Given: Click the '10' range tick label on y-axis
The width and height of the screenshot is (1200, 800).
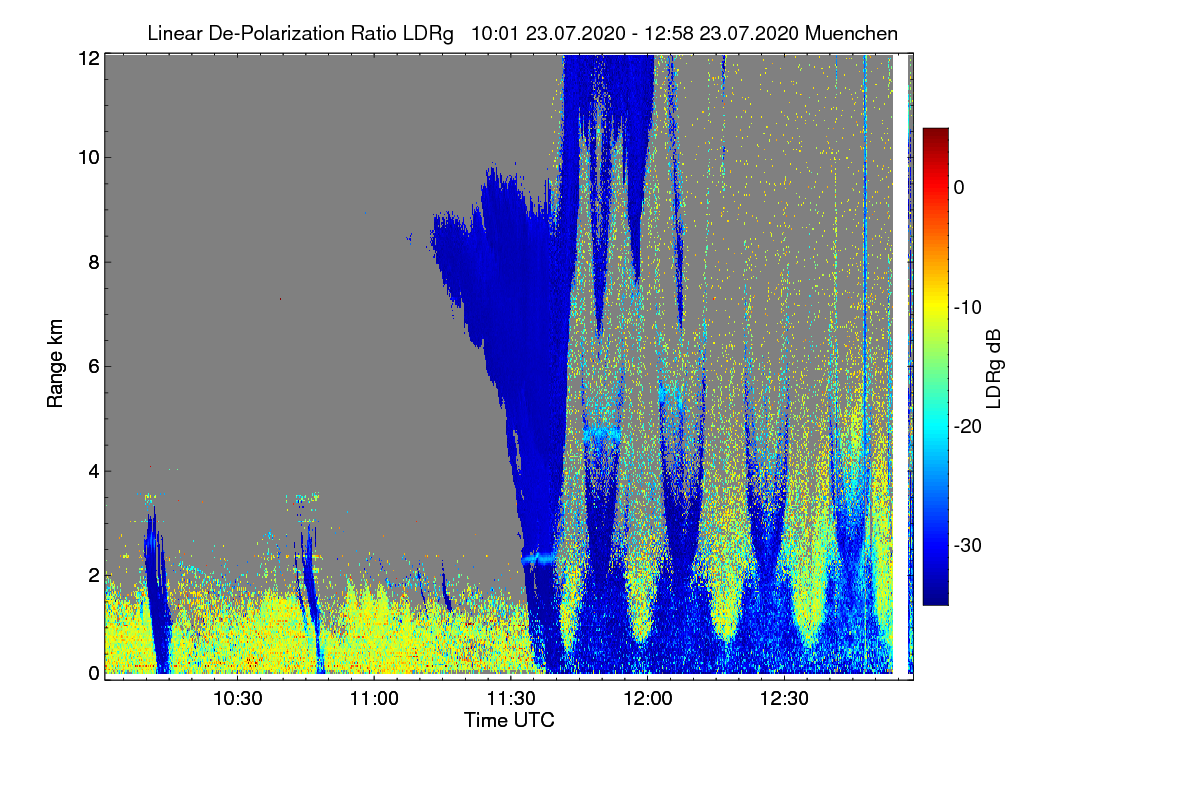Looking at the screenshot, I should [88, 157].
